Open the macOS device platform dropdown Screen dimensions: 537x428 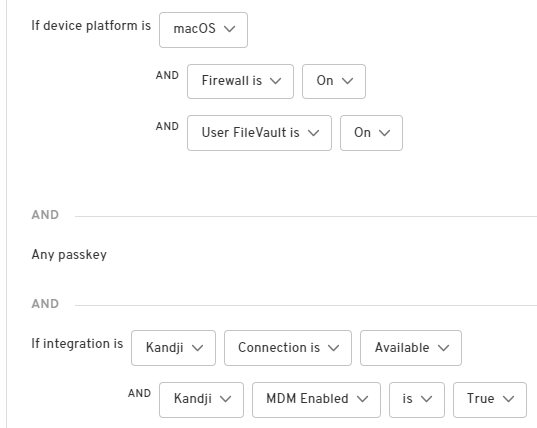pos(203,30)
